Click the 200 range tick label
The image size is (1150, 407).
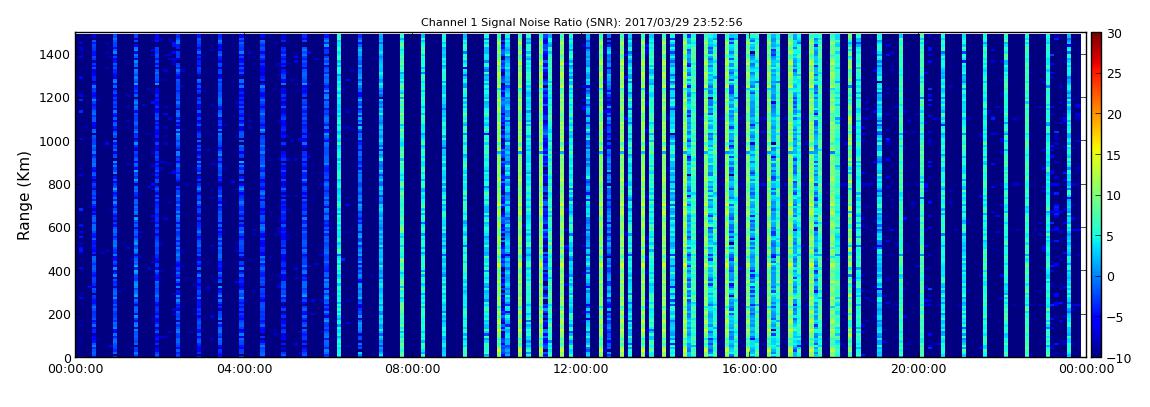click(60, 315)
